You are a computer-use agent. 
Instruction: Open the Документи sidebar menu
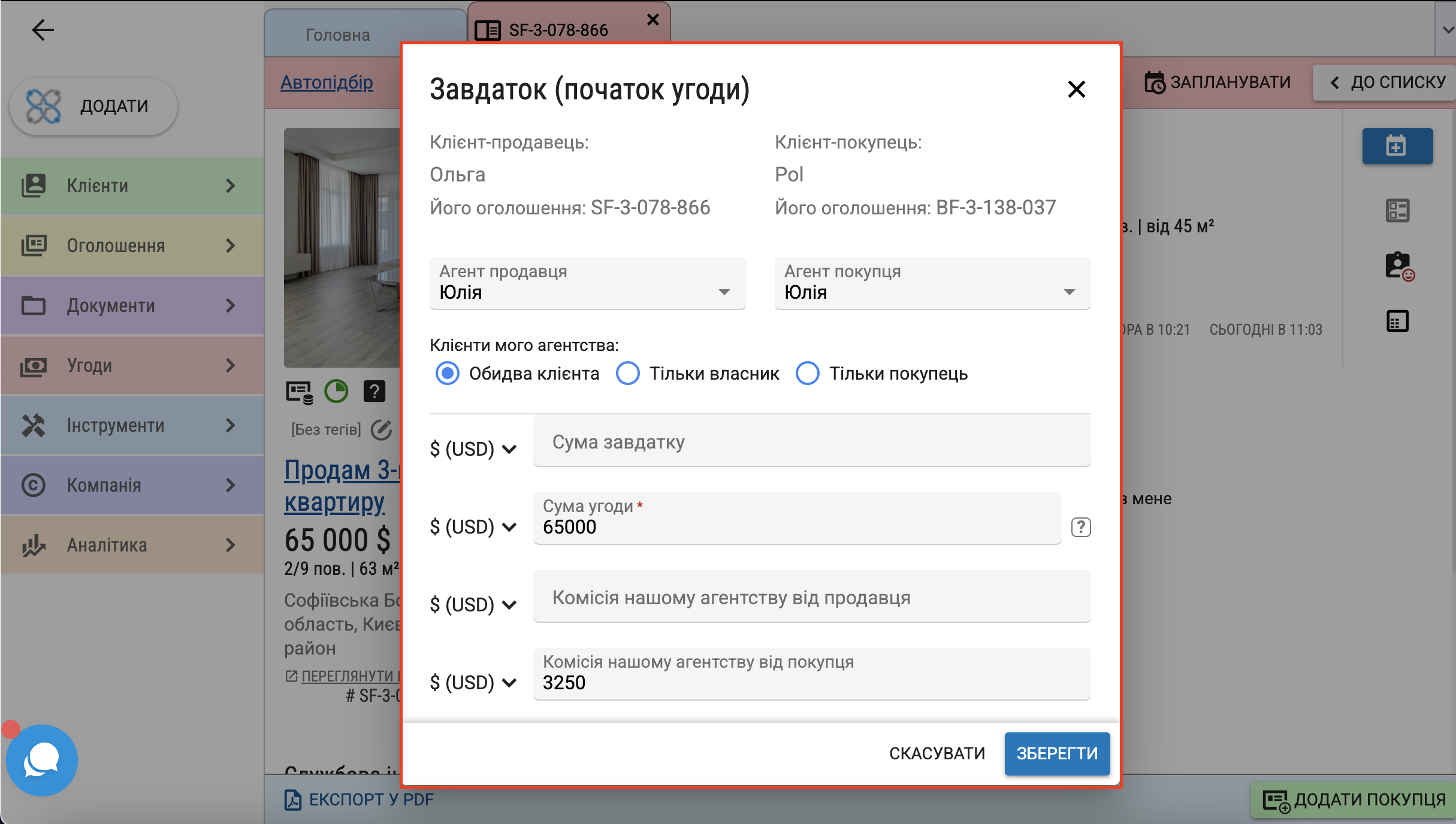point(132,305)
